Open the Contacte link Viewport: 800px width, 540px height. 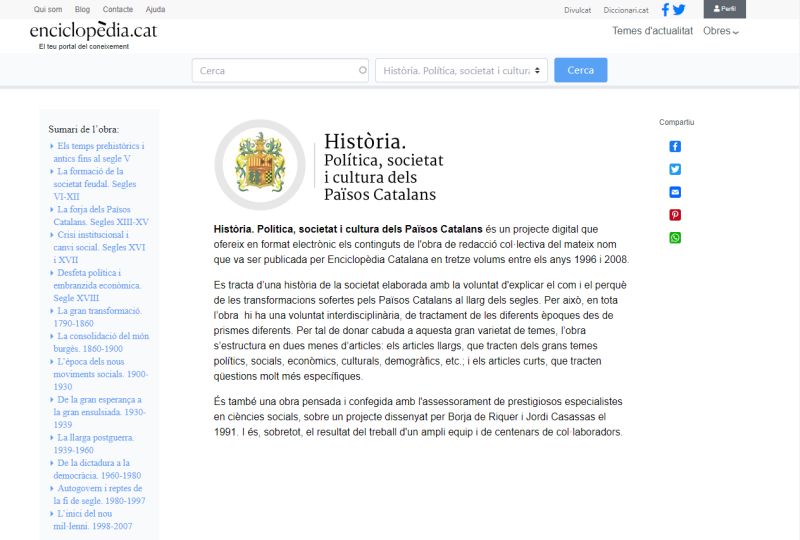118,9
